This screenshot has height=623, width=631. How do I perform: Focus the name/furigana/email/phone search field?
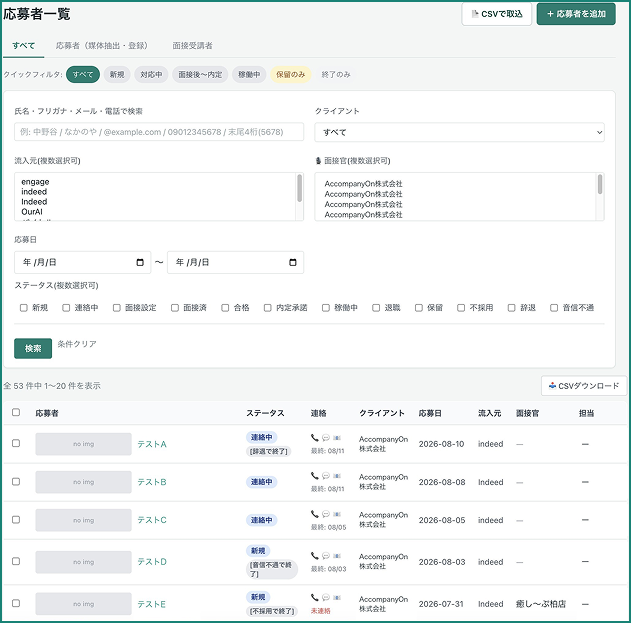click(x=159, y=132)
